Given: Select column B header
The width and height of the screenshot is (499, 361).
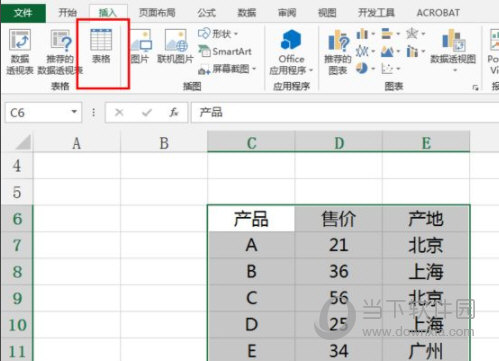Looking at the screenshot, I should pyautogui.click(x=164, y=143).
